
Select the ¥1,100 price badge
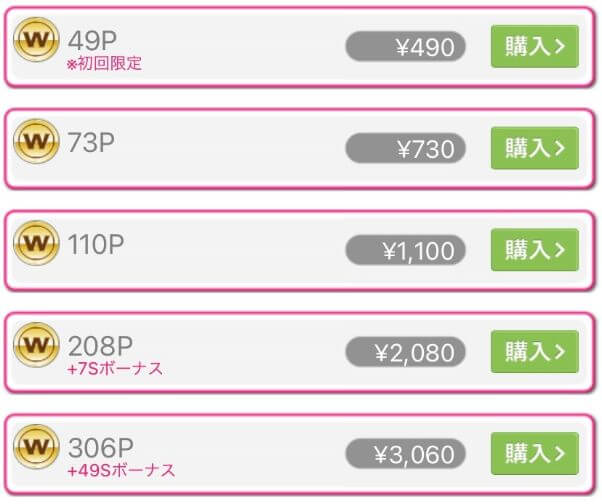(x=405, y=251)
